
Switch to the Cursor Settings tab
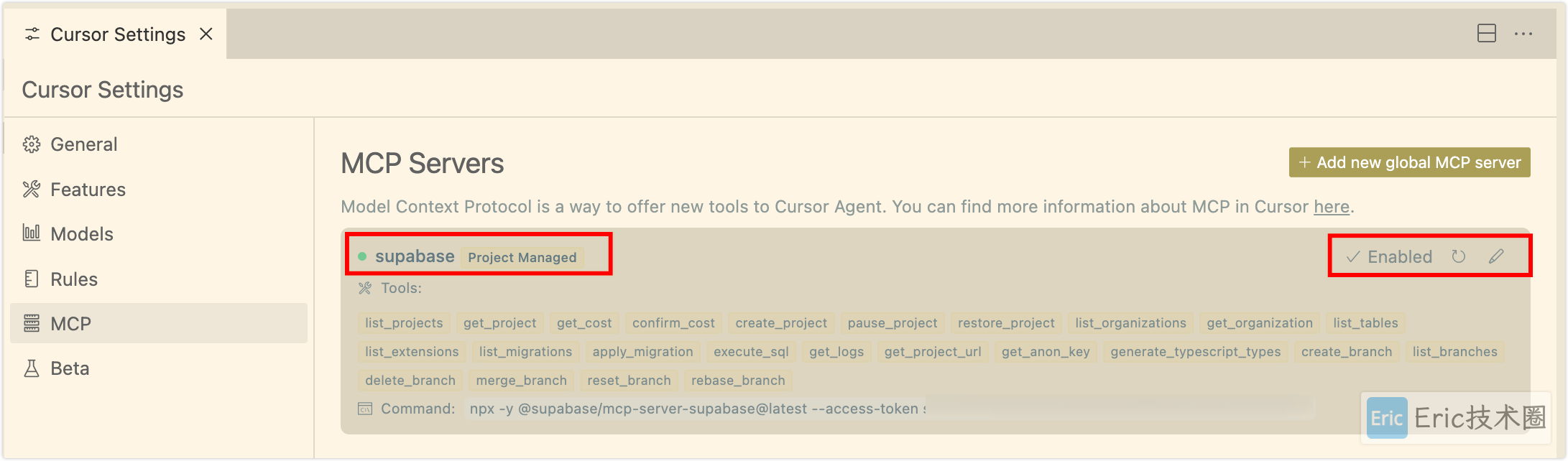(117, 34)
